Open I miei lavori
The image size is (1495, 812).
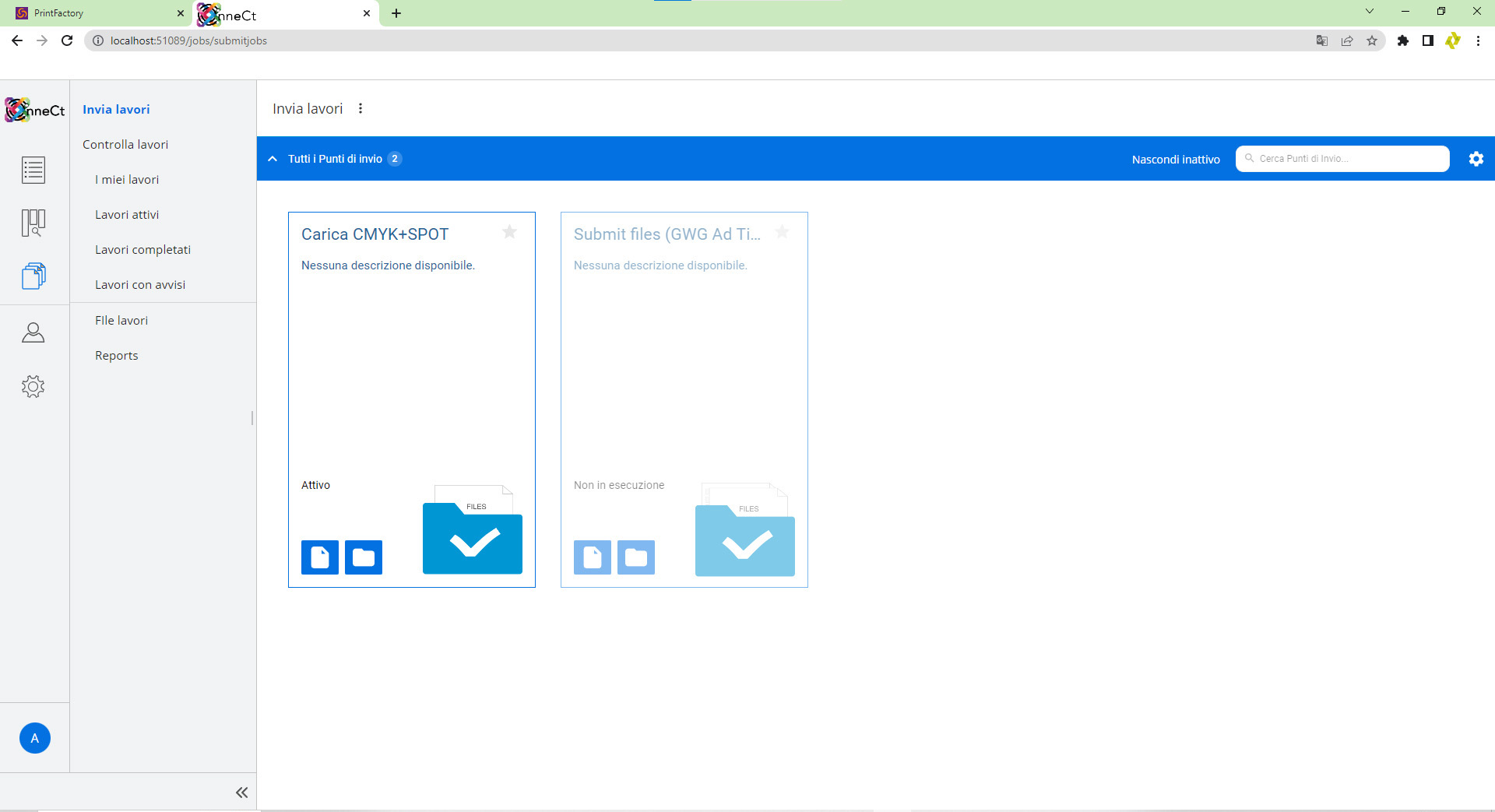tap(127, 180)
